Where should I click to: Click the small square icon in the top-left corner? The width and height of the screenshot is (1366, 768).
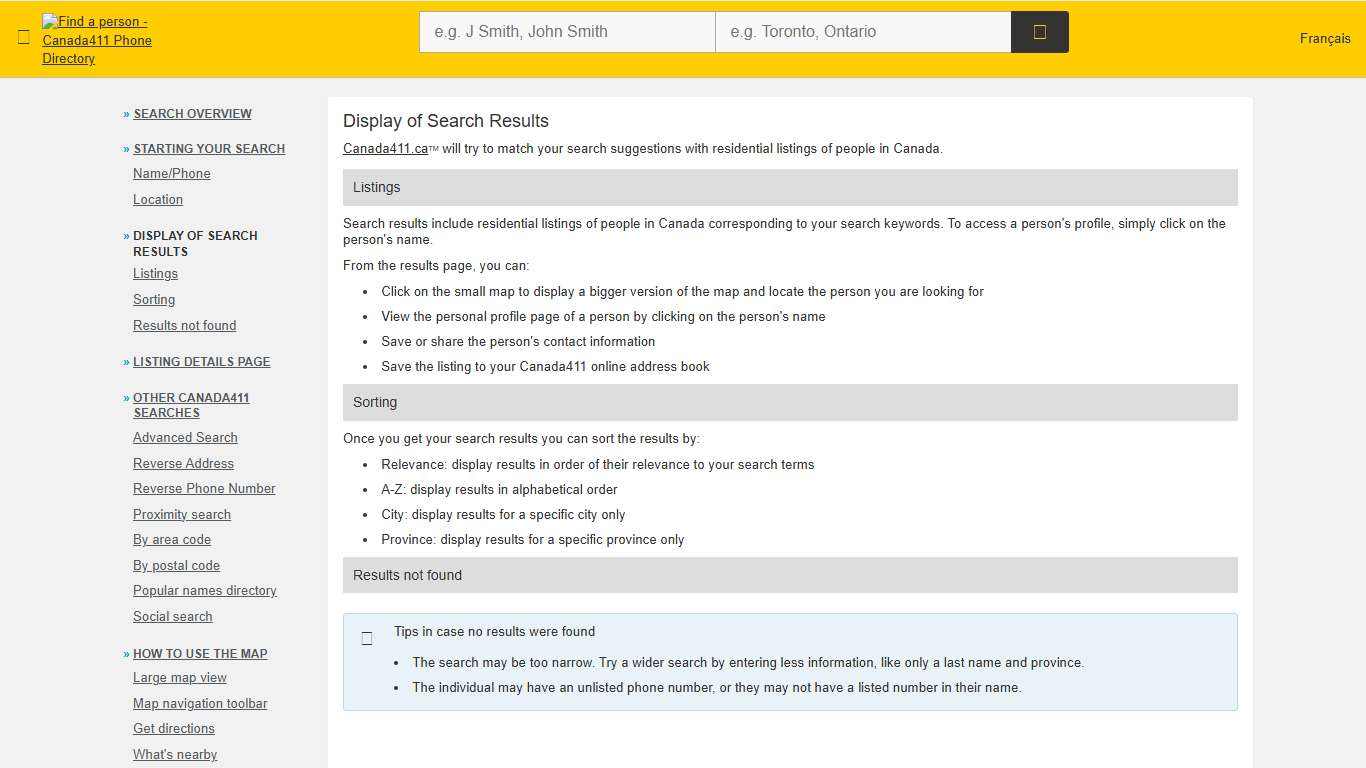[x=23, y=37]
